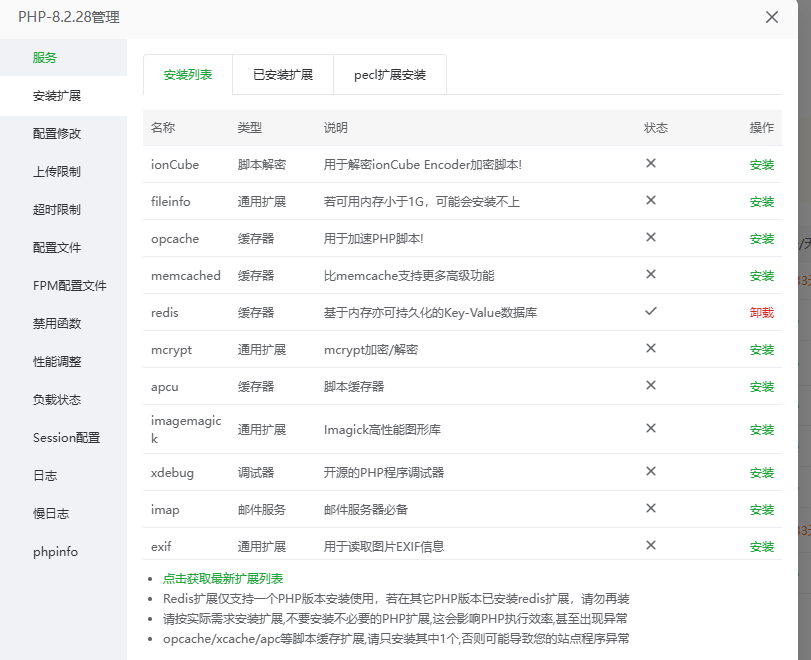811x660 pixels.
Task: Click the fileinfo not-installed X status icon
Action: (650, 201)
